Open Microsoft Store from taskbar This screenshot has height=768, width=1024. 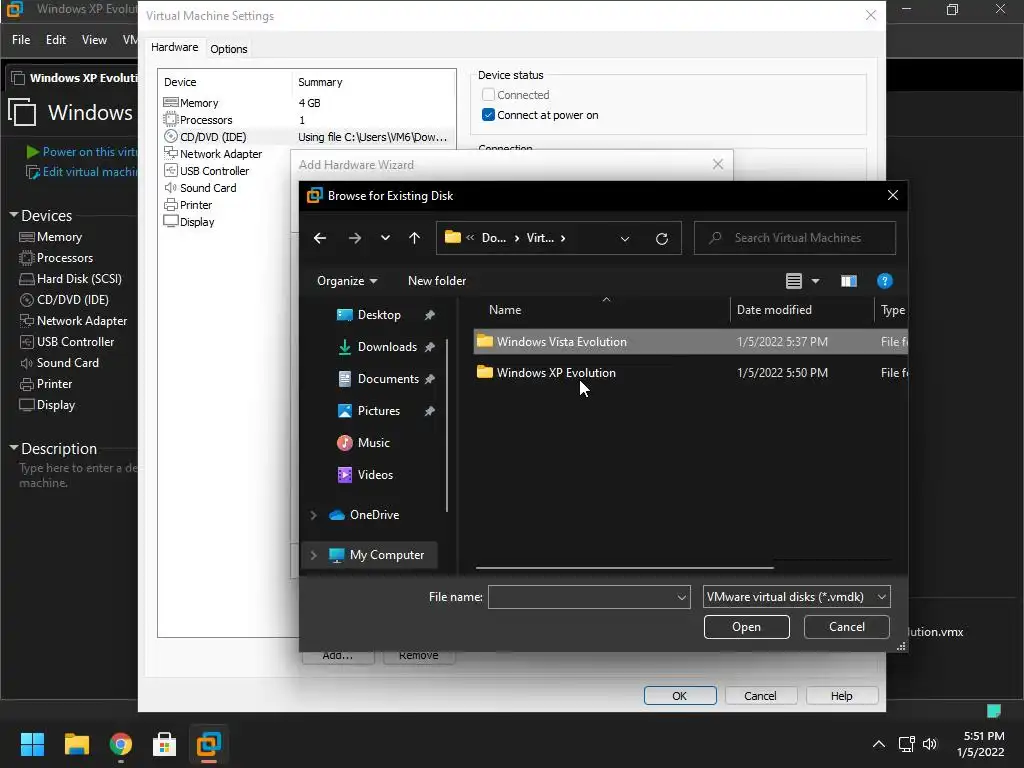click(165, 744)
